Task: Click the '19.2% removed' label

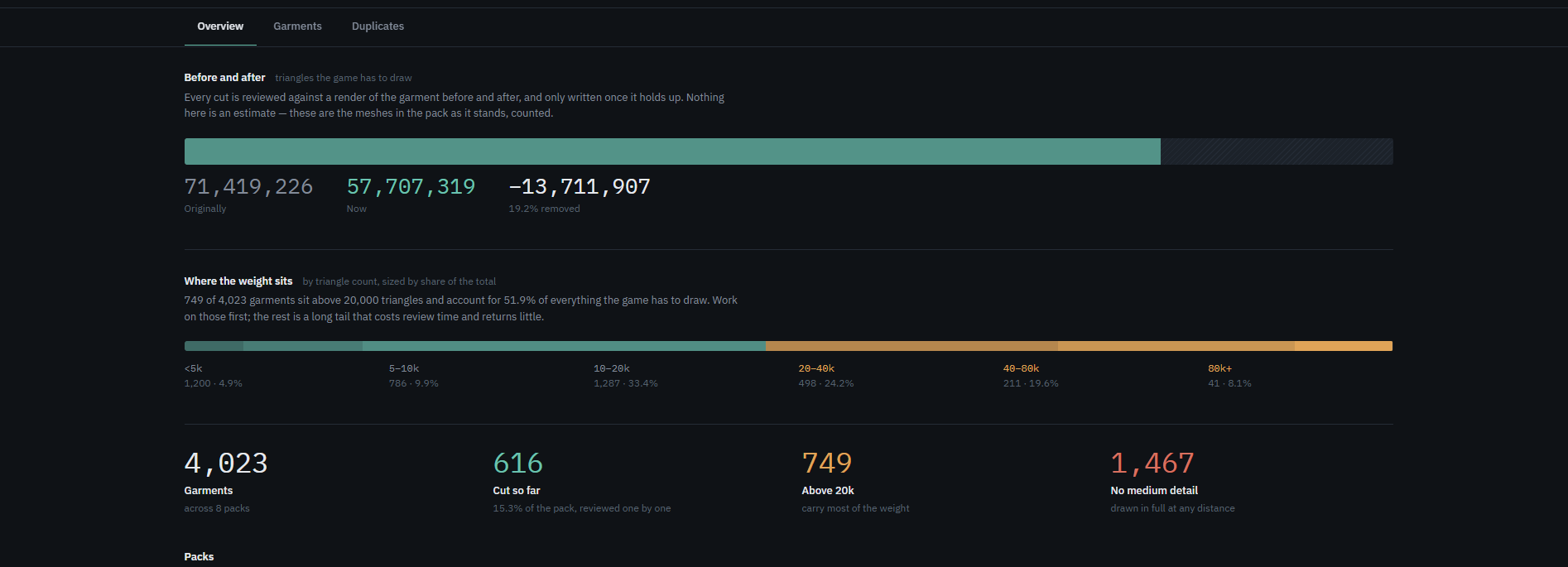Action: (544, 209)
